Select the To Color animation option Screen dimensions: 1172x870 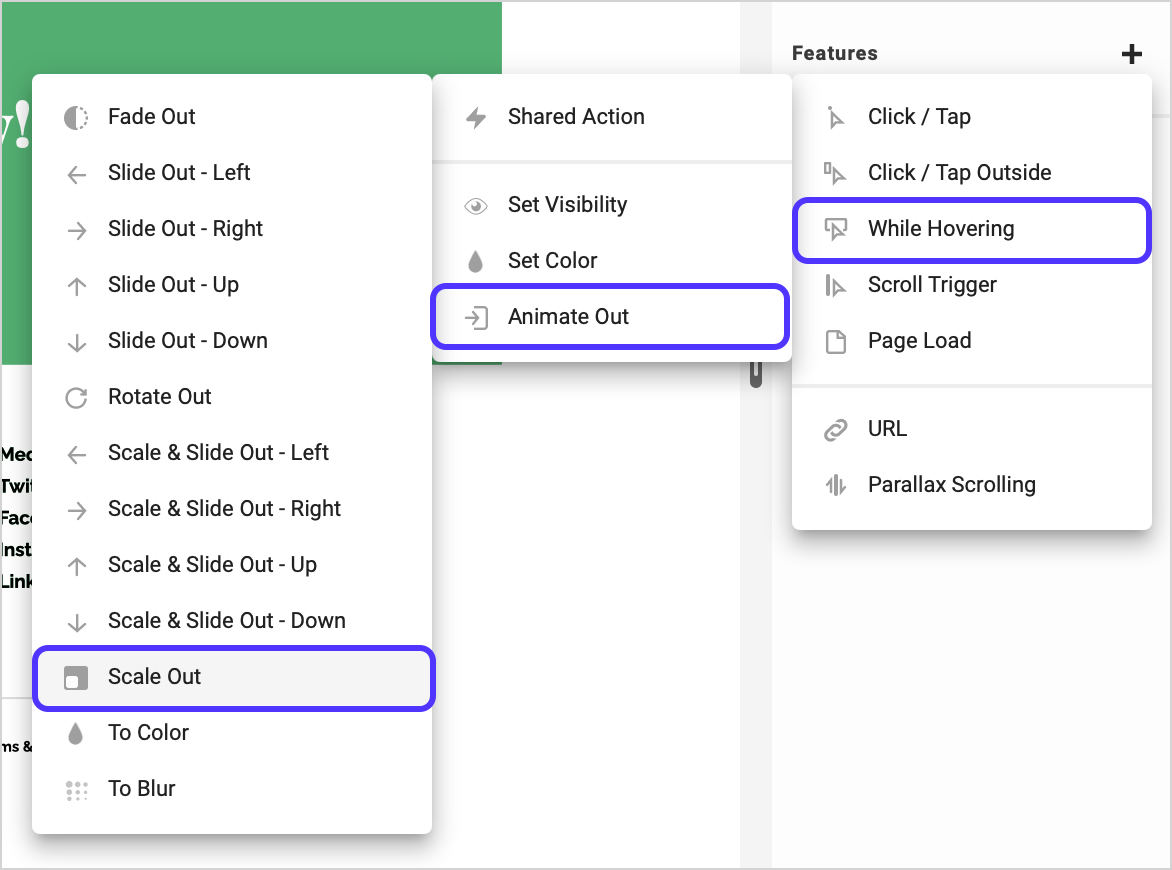(x=148, y=733)
